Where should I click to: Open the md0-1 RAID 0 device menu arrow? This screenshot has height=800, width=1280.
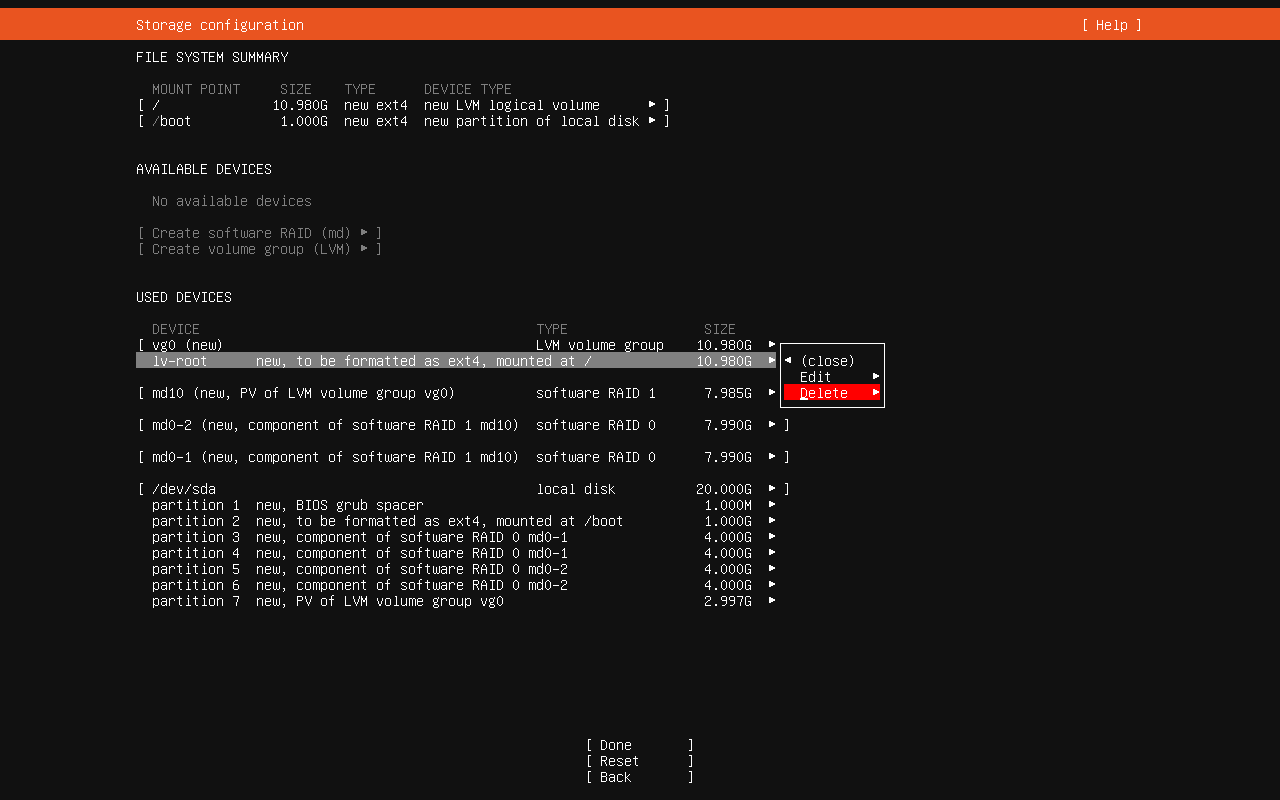(772, 457)
